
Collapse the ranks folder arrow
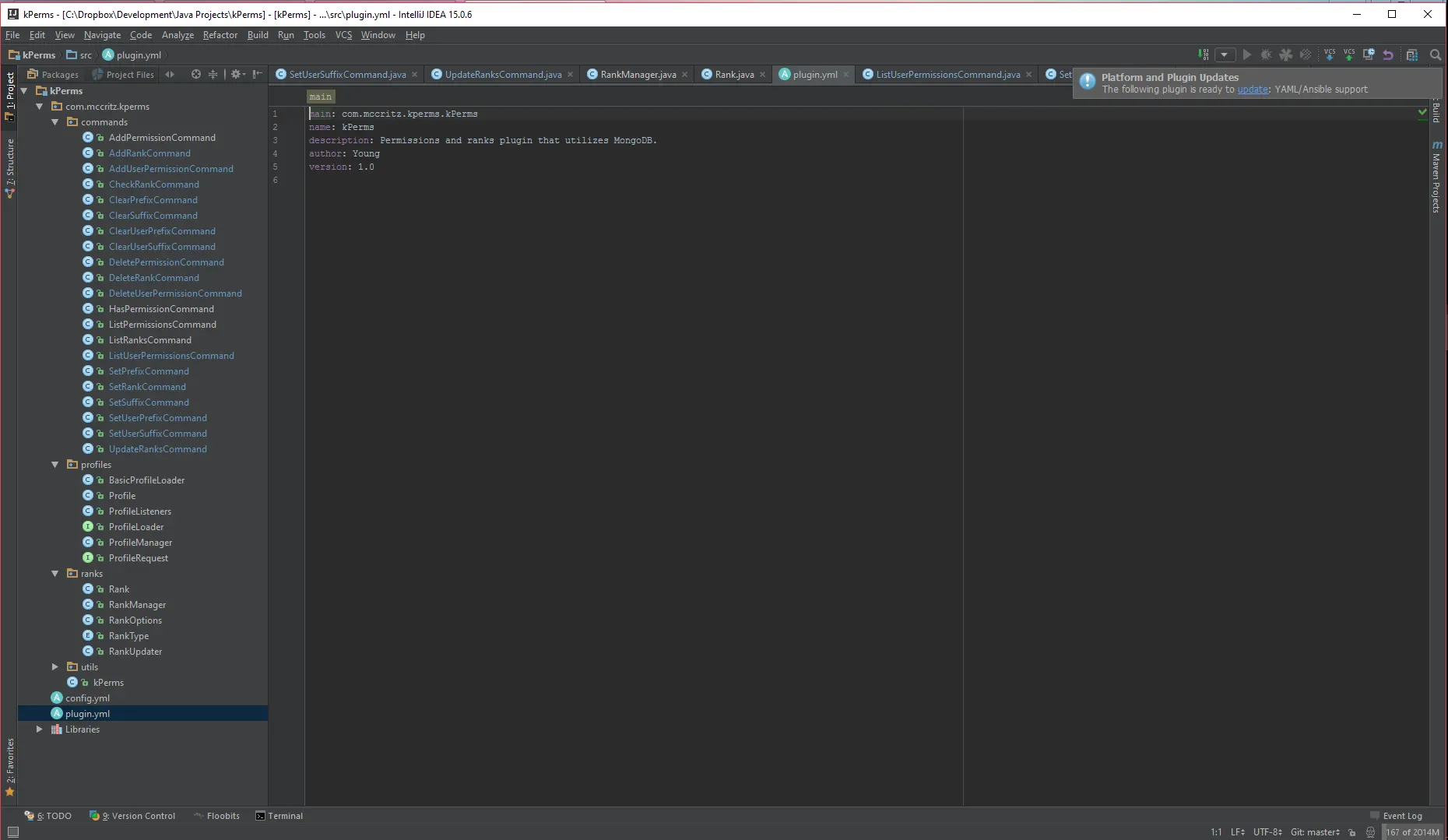pyautogui.click(x=55, y=574)
